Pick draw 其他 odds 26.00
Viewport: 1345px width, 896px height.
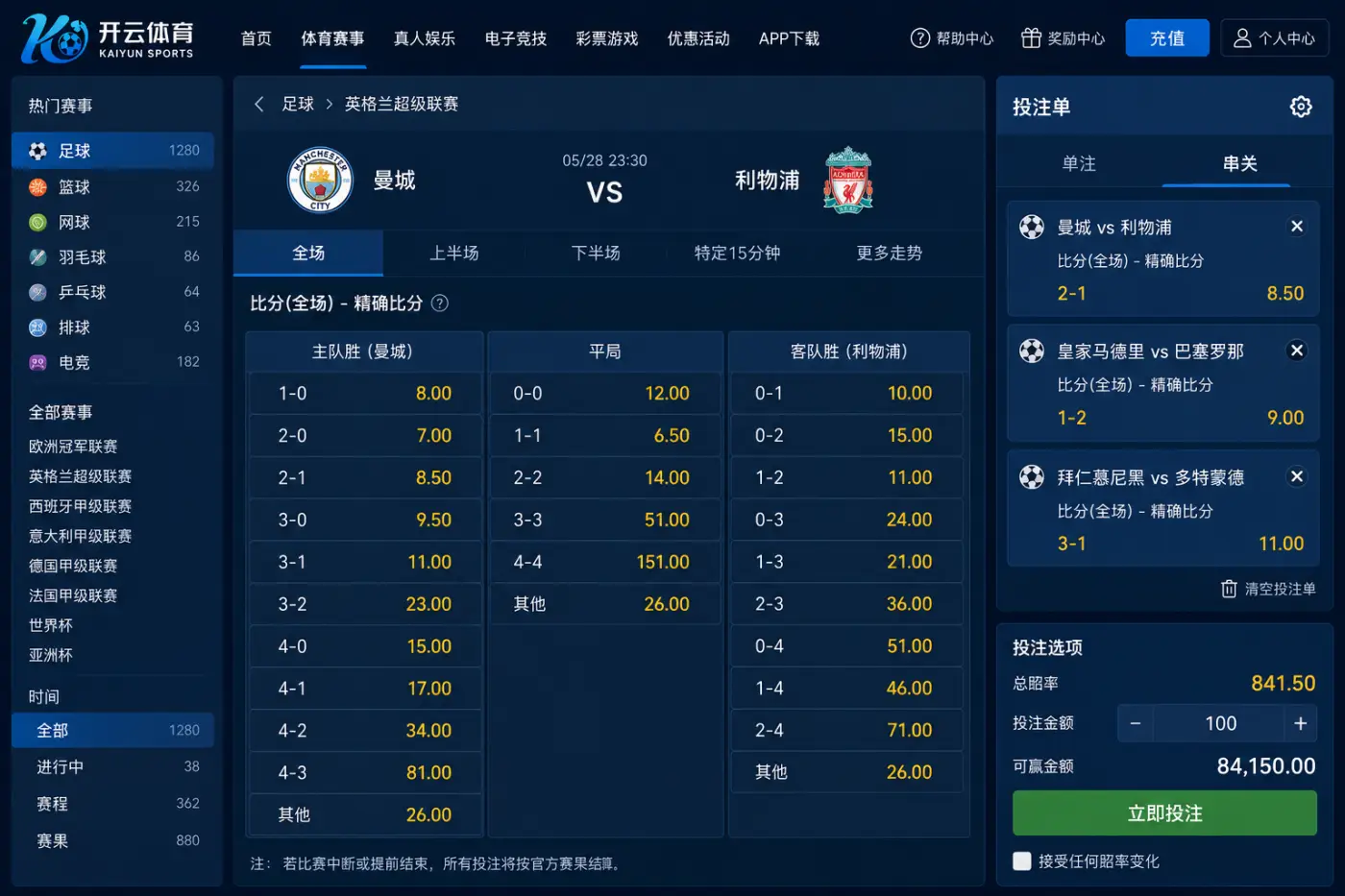point(604,604)
